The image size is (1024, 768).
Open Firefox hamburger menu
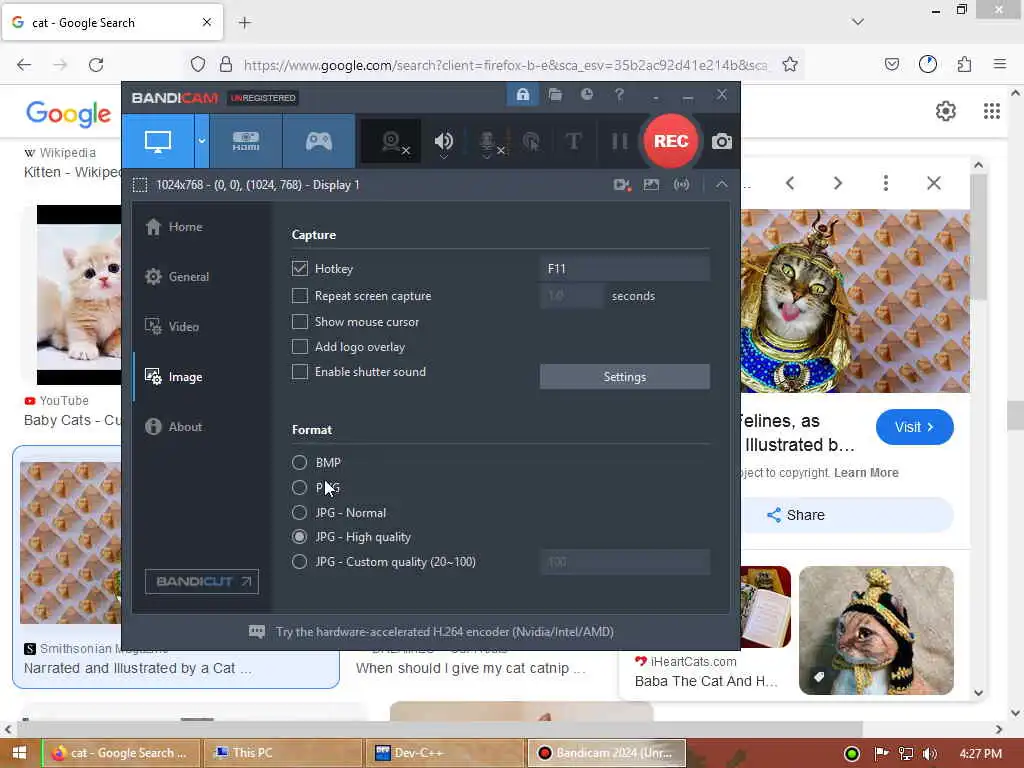click(x=999, y=64)
